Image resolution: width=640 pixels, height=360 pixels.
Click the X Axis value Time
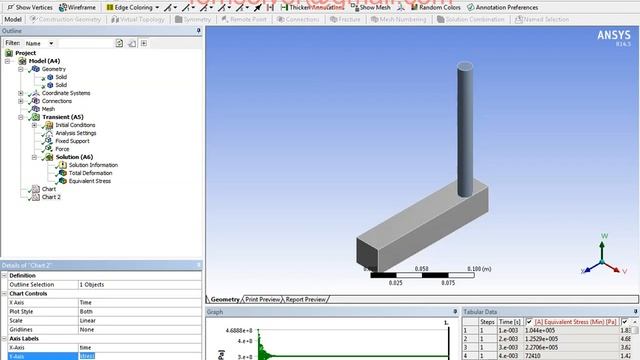pos(140,302)
